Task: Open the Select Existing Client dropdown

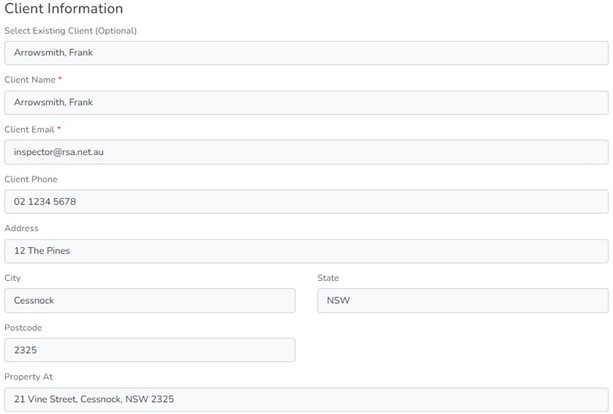Action: [306, 53]
